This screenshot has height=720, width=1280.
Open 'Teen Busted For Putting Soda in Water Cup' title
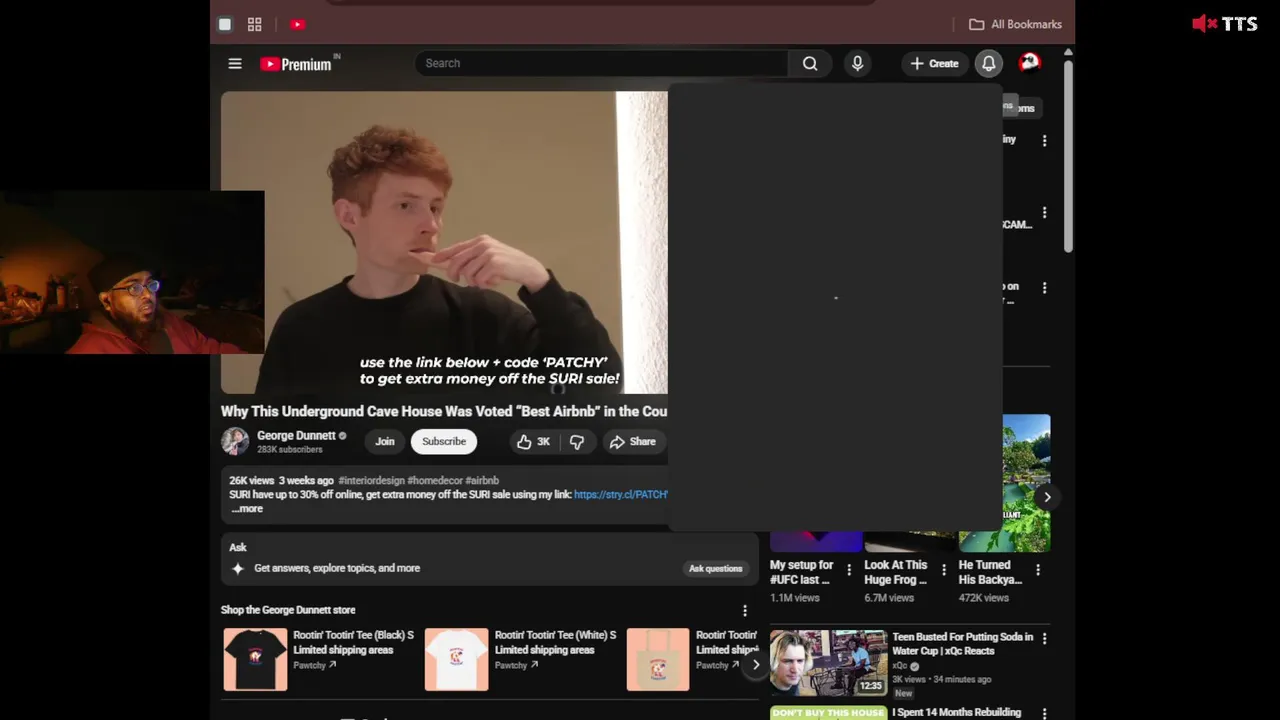pos(962,644)
